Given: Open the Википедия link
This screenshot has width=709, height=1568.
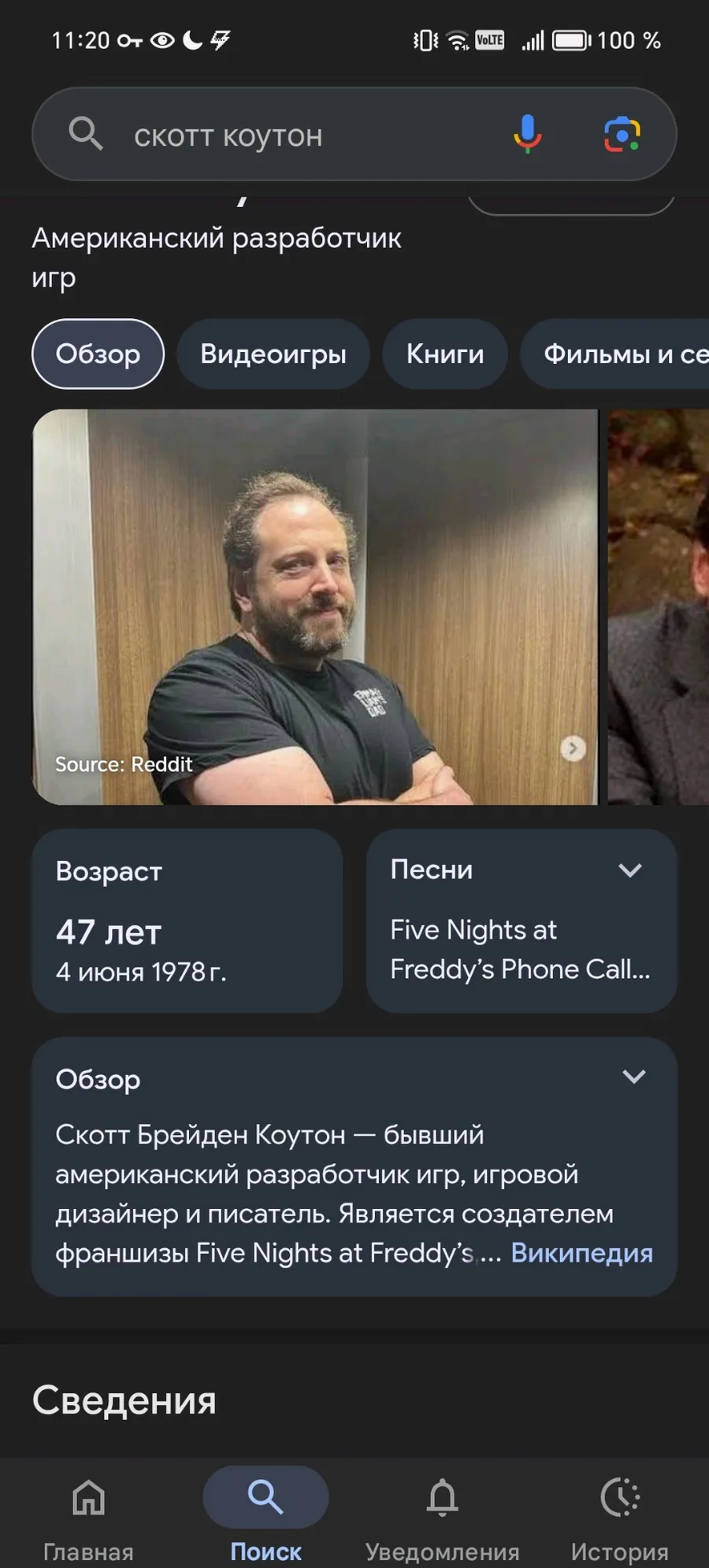Looking at the screenshot, I should 582,1252.
